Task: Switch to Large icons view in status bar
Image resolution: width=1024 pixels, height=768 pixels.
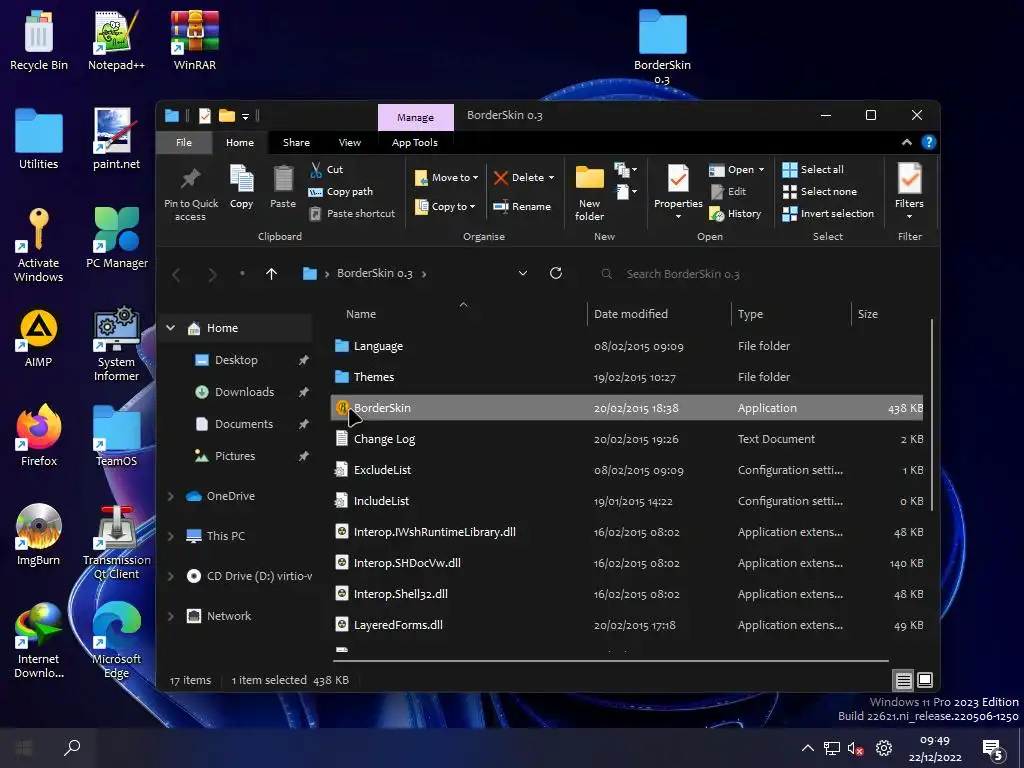Action: 925,680
